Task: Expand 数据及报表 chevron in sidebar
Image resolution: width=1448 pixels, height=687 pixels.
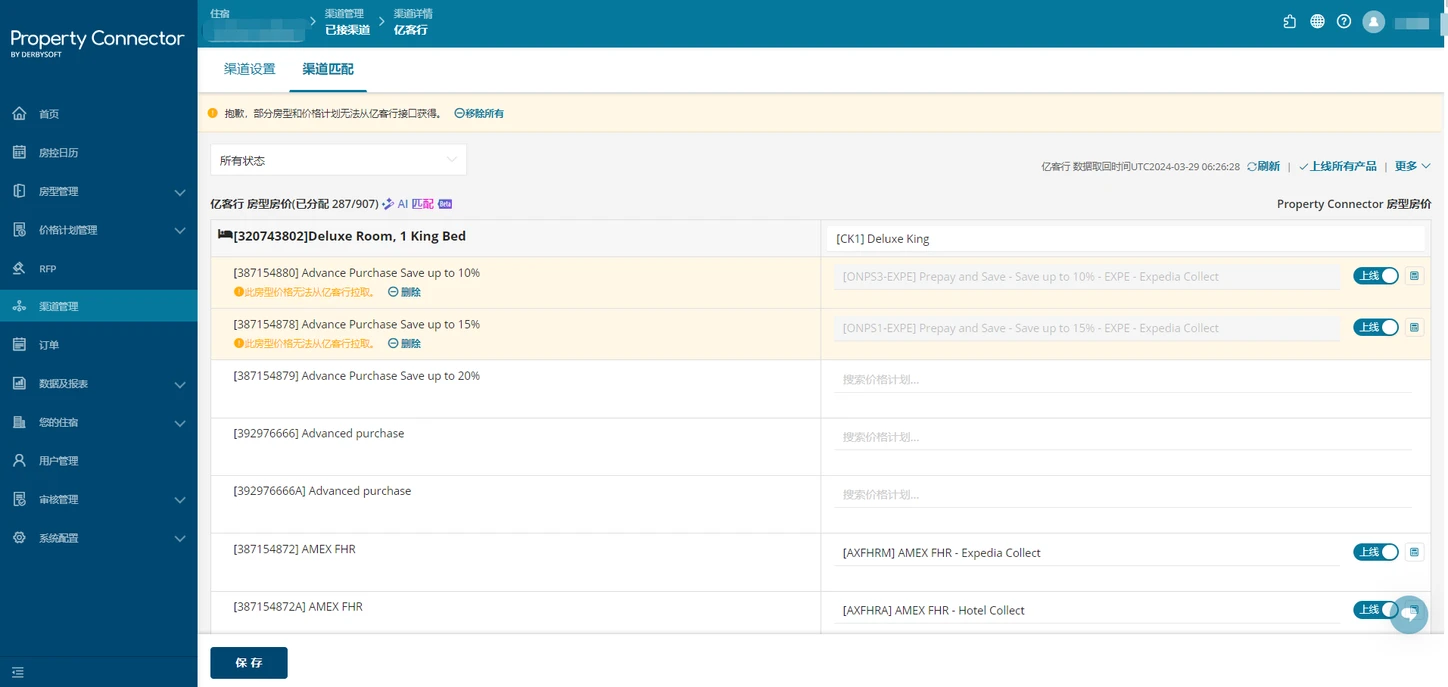Action: click(x=180, y=384)
